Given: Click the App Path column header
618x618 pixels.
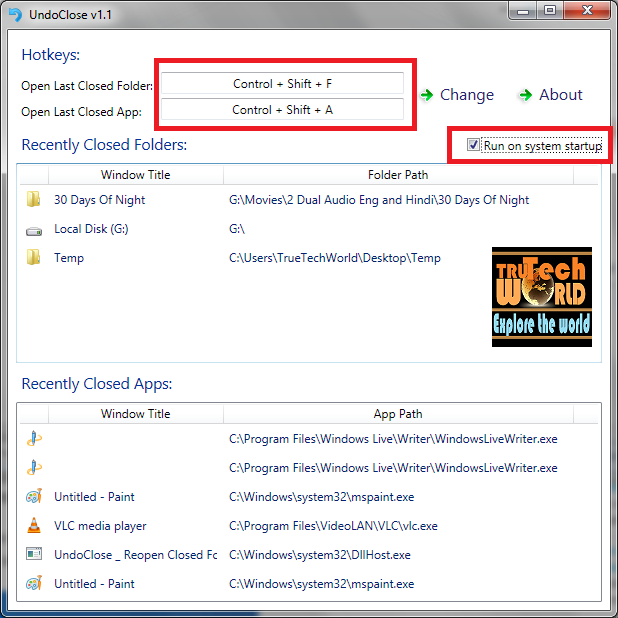Looking at the screenshot, I should point(398,413).
